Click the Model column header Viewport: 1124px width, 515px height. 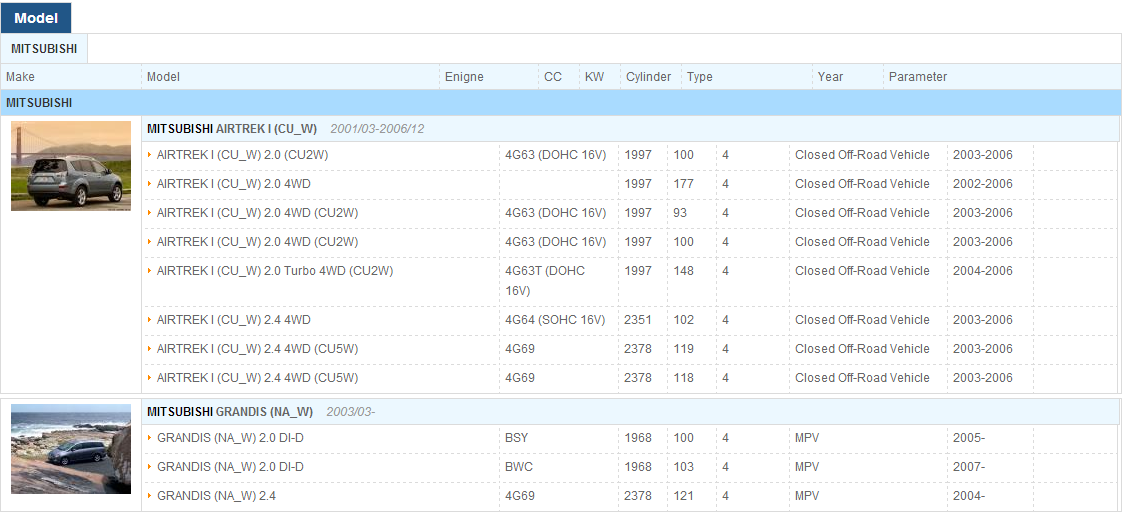[x=163, y=77]
